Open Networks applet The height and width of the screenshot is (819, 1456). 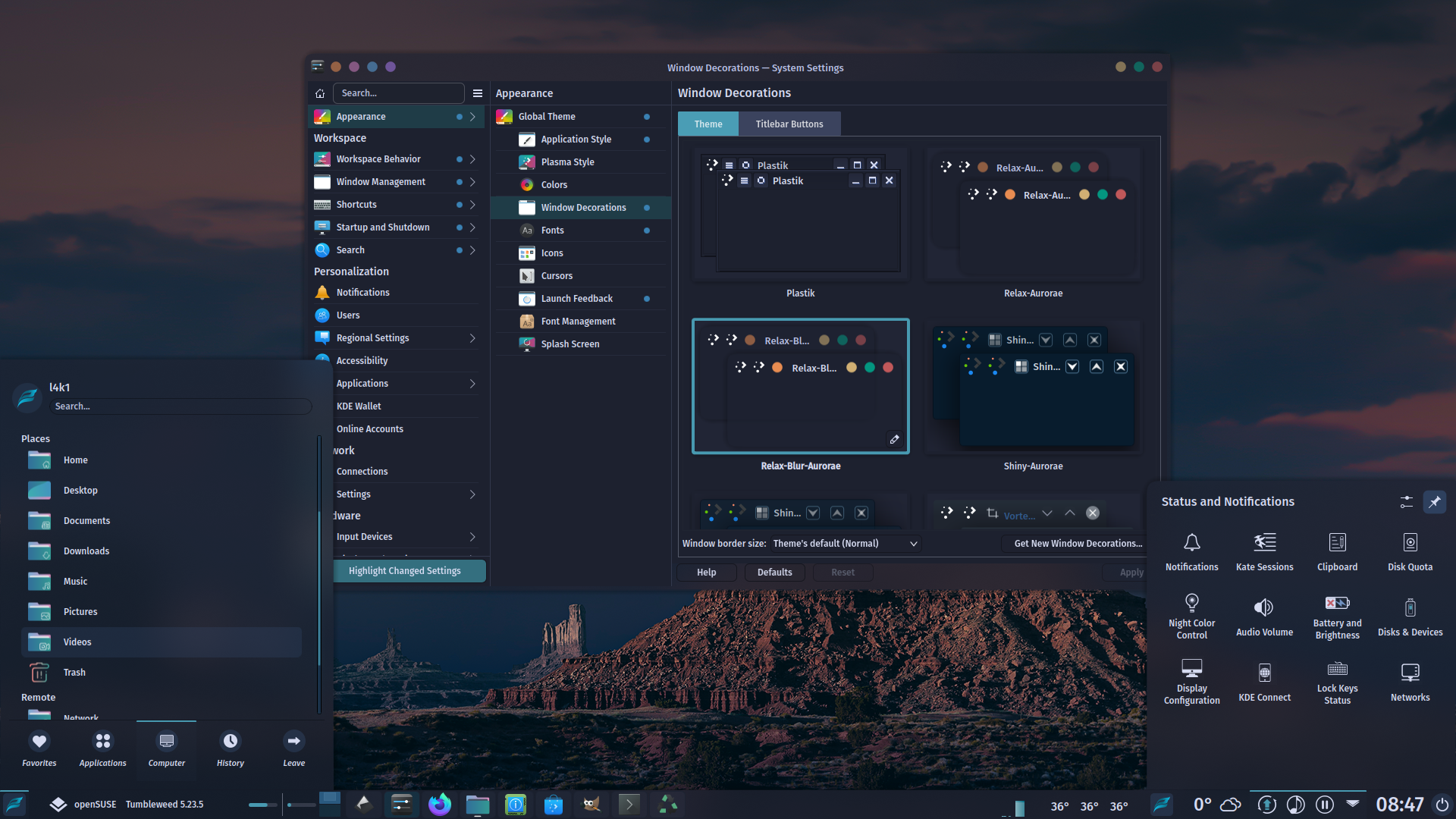(x=1410, y=682)
